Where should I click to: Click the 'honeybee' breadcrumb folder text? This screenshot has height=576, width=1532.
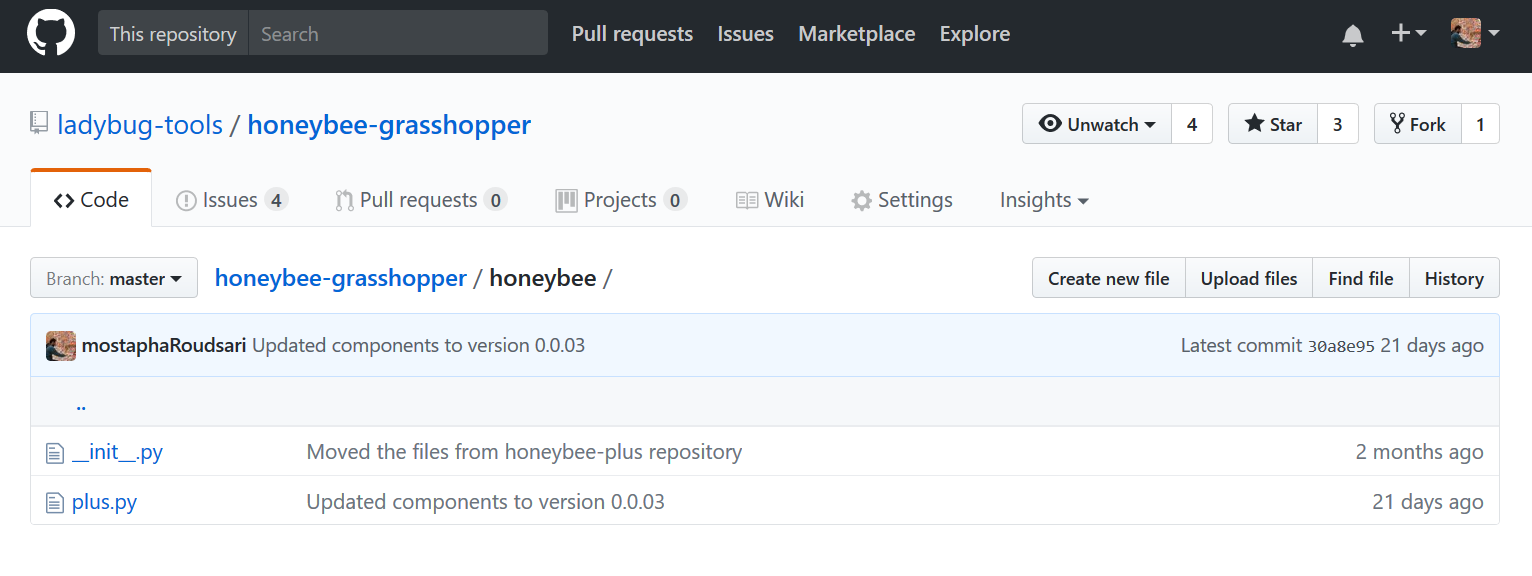[542, 278]
